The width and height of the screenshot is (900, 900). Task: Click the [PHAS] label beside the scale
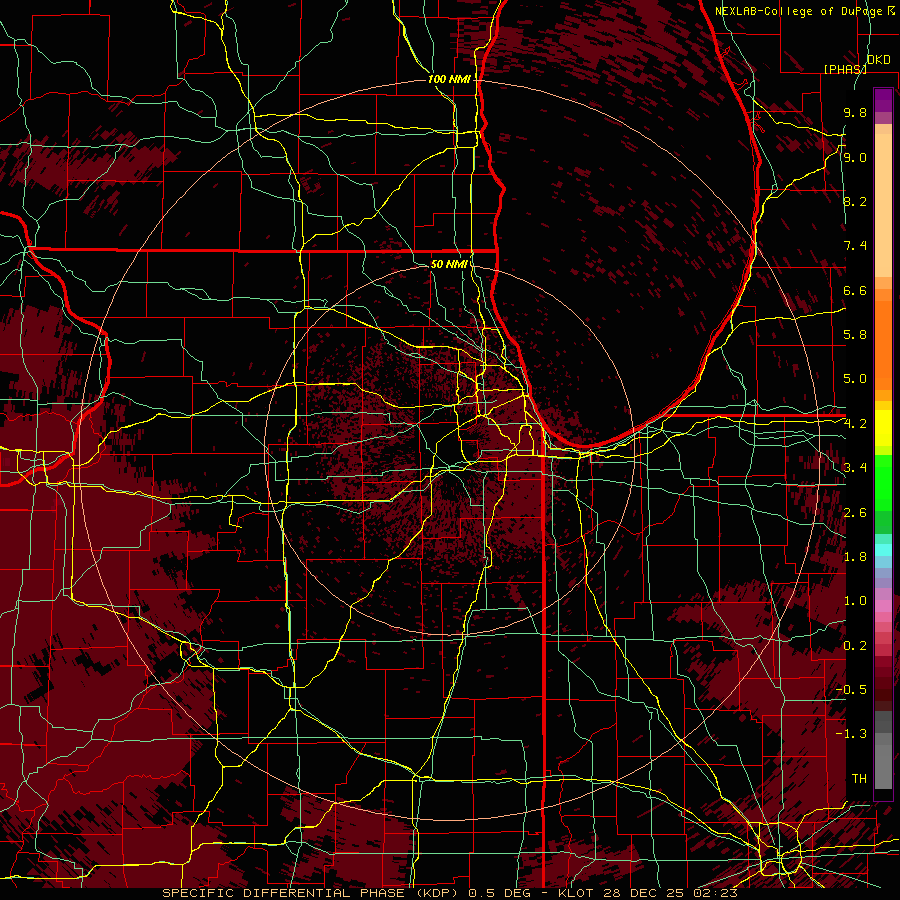pyautogui.click(x=845, y=69)
